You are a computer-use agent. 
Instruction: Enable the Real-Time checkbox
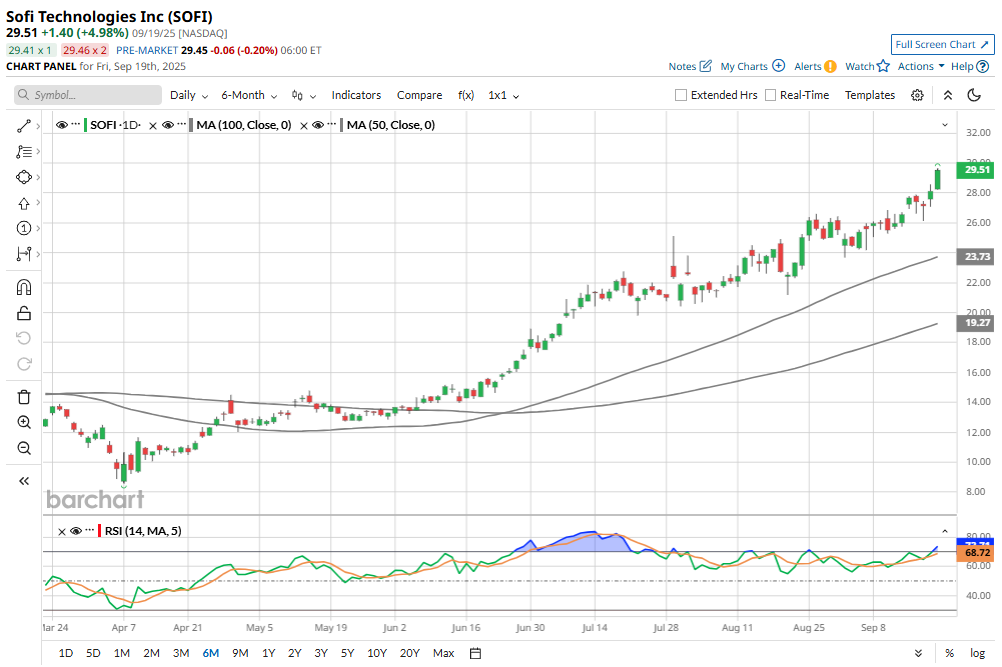click(771, 95)
